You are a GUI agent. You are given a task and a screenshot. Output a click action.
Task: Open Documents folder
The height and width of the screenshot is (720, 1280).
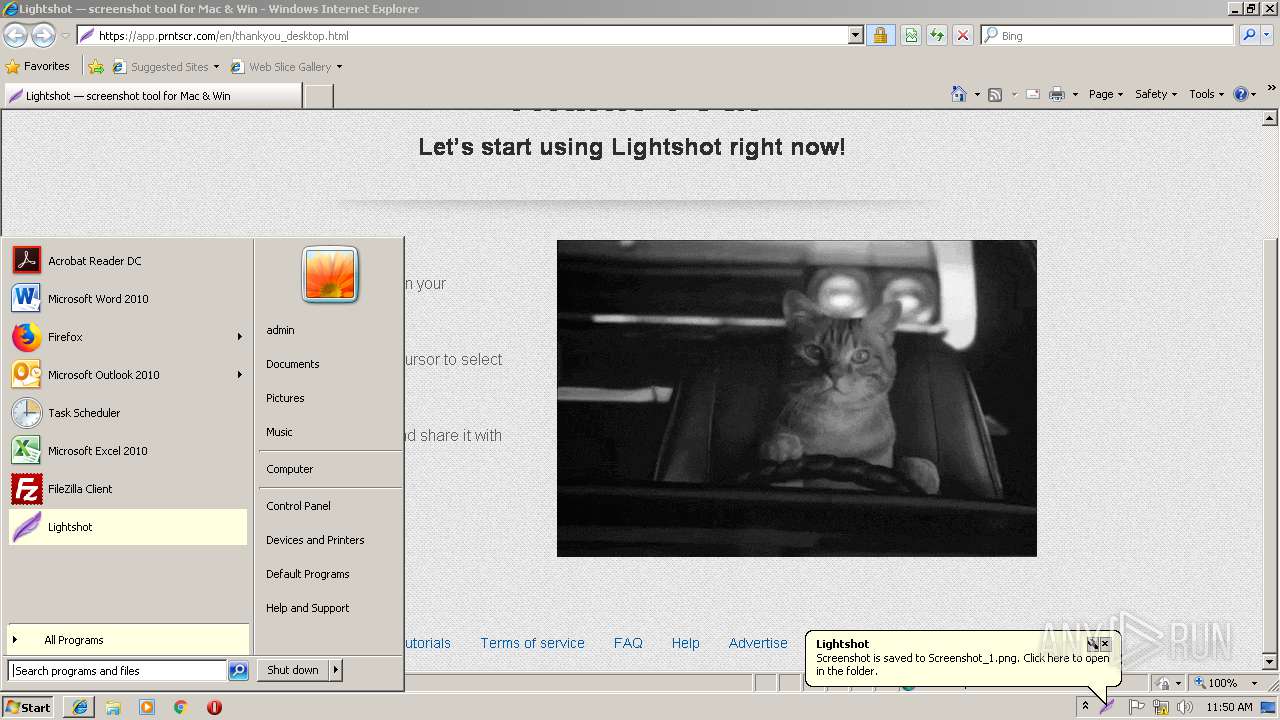(x=293, y=364)
